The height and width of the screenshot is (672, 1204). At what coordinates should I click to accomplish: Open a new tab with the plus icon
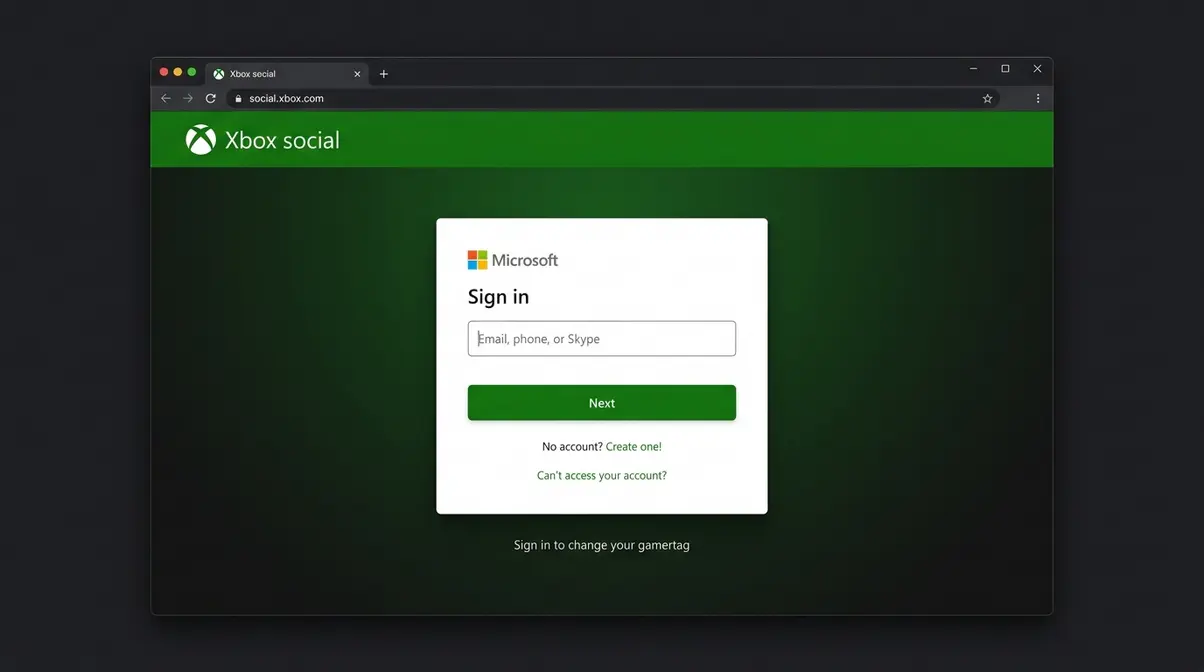(x=383, y=74)
